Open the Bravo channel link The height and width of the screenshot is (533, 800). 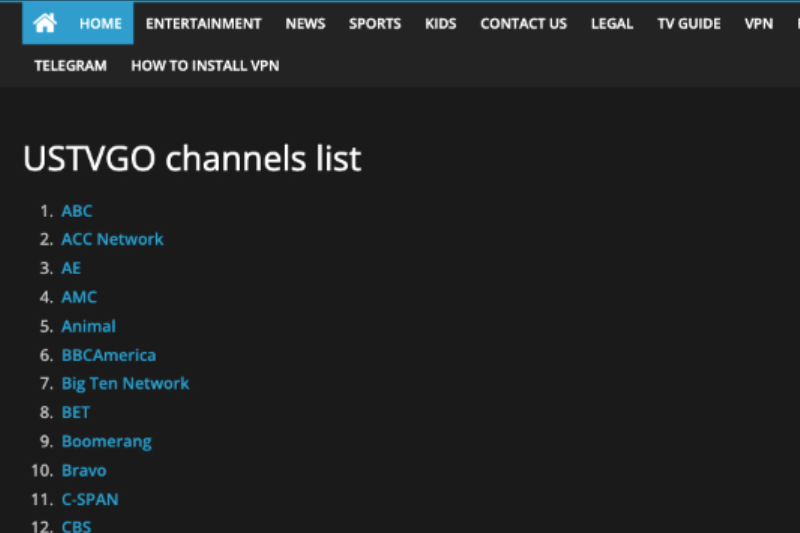[x=84, y=470]
